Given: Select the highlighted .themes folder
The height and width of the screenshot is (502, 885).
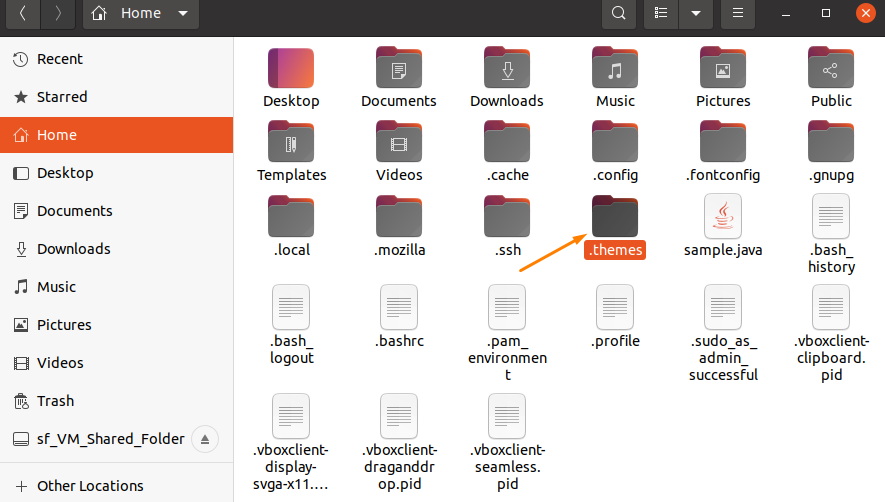Looking at the screenshot, I should pos(615,216).
